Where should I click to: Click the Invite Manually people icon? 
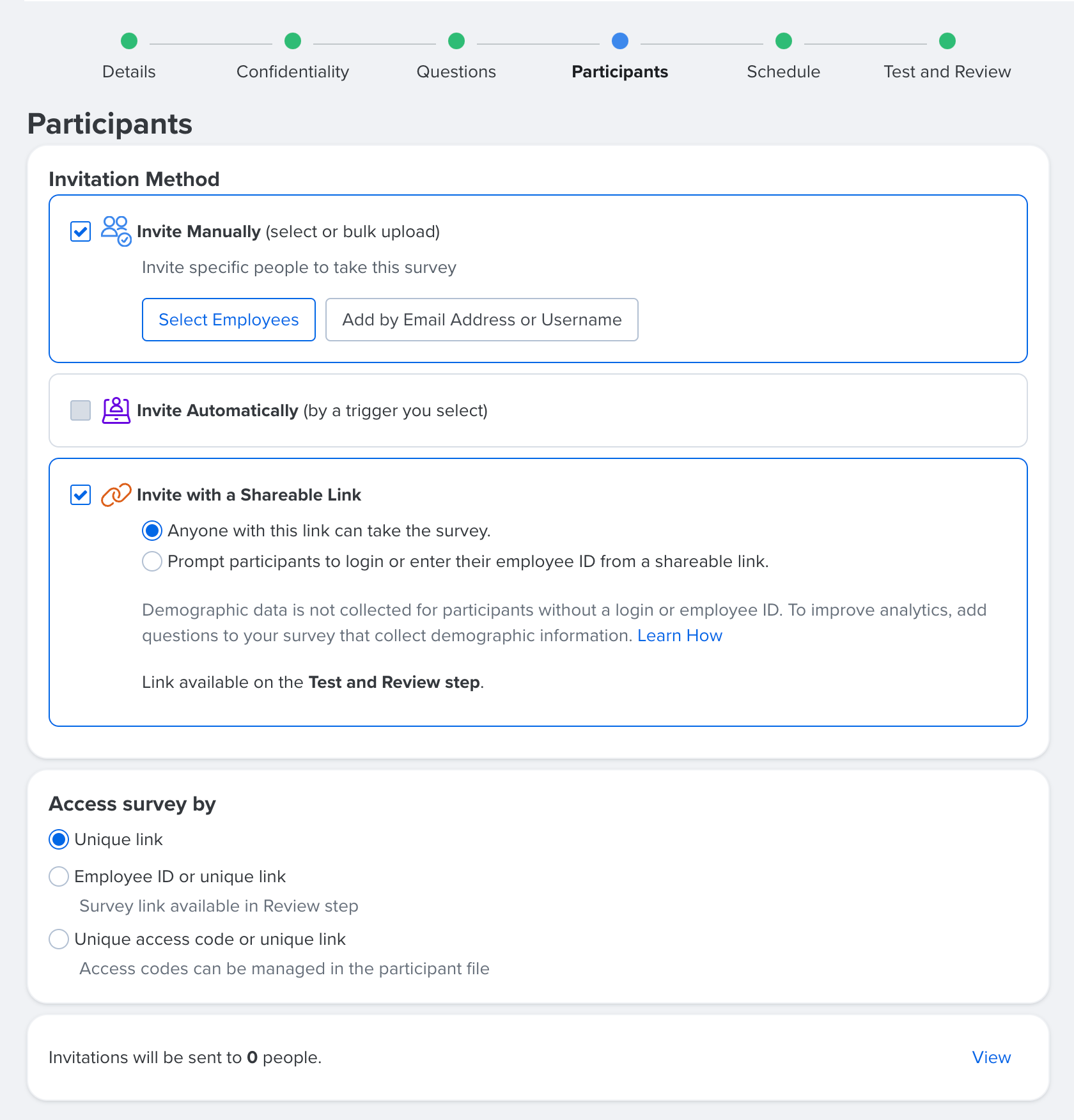[x=116, y=231]
